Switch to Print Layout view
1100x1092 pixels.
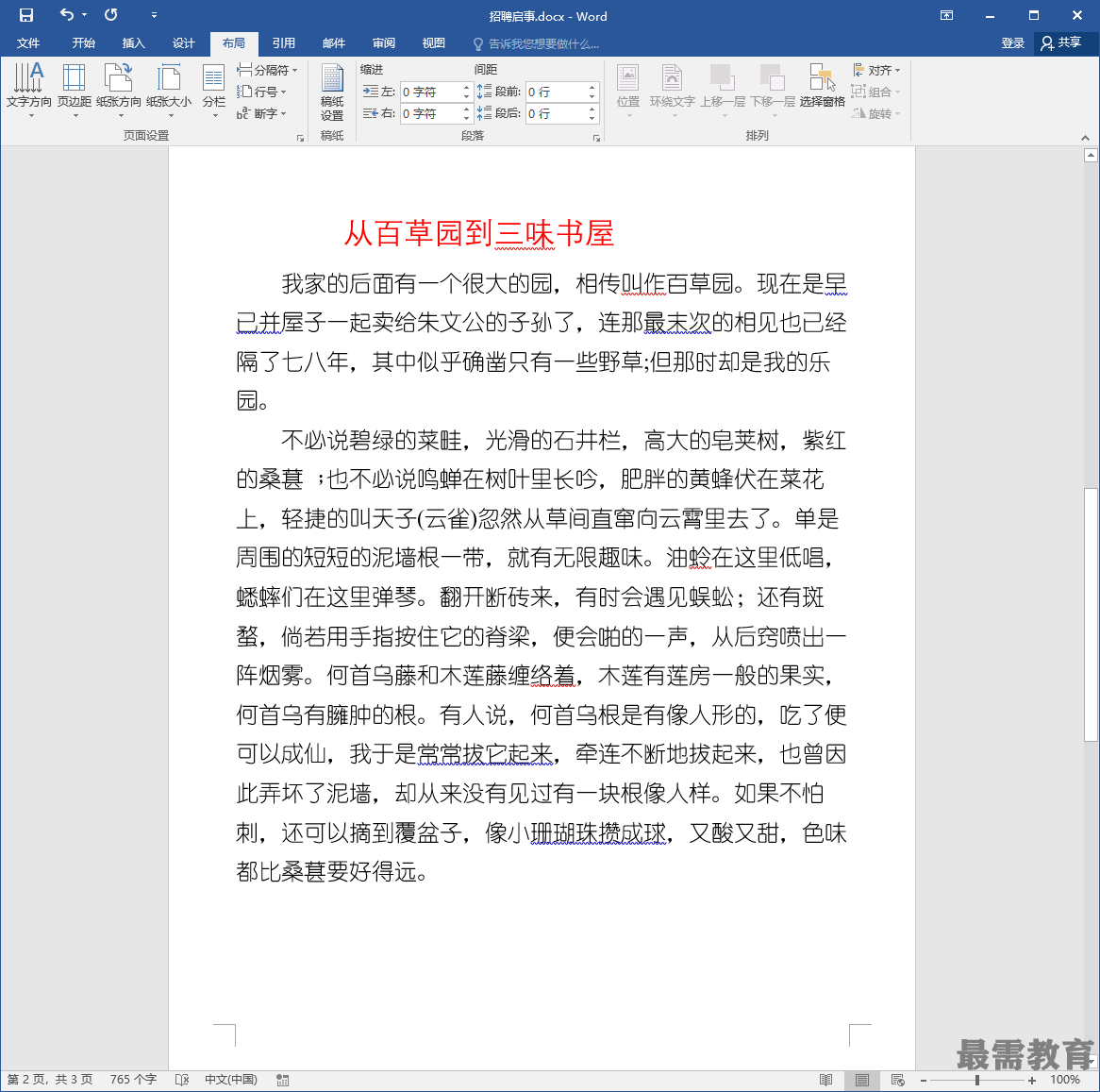coord(861,1080)
